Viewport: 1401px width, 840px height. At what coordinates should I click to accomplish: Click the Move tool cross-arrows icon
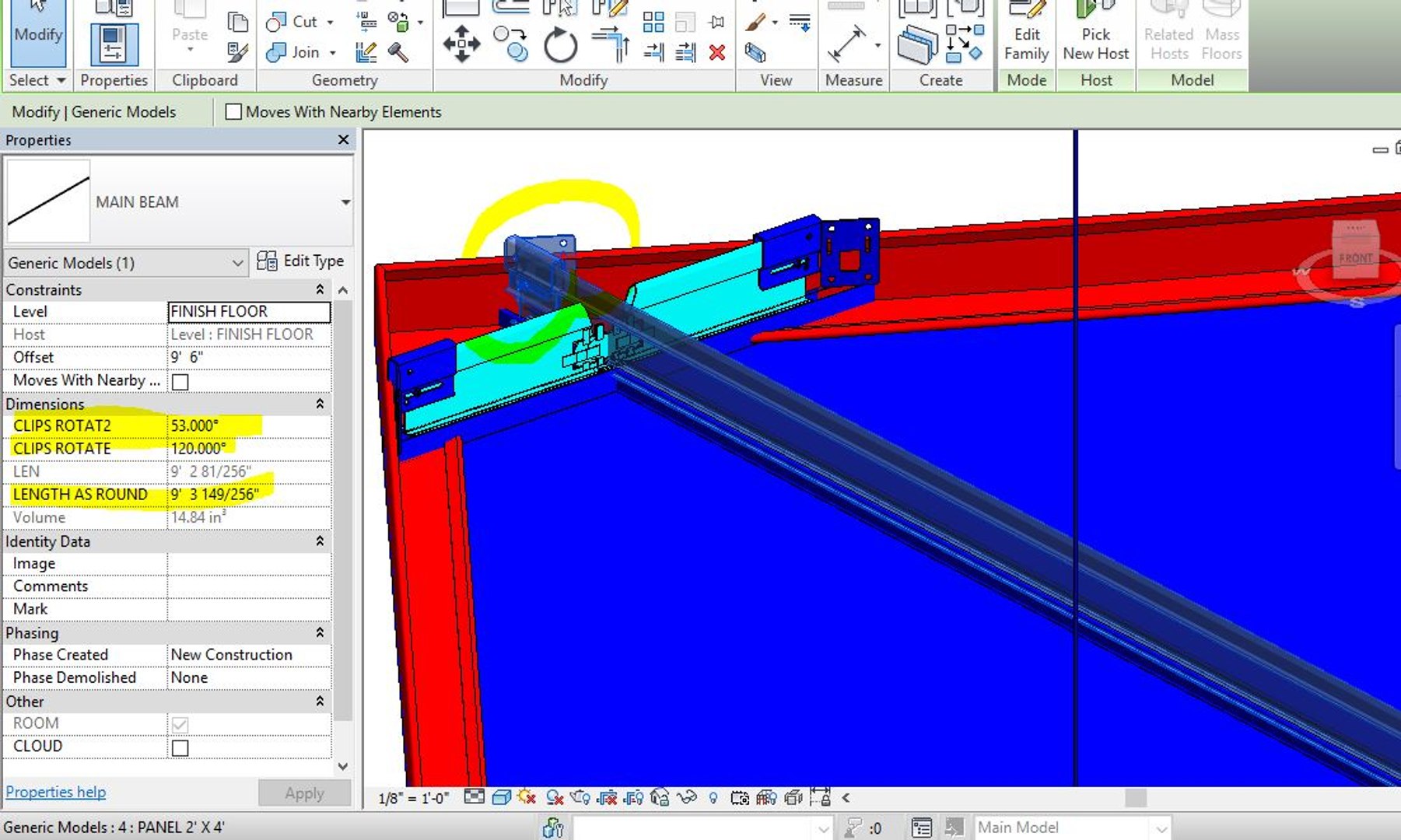pyautogui.click(x=461, y=44)
